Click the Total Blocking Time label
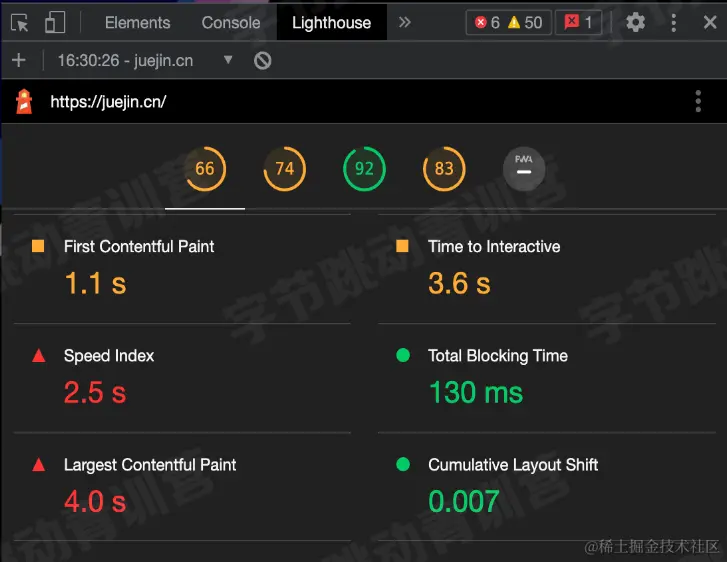The height and width of the screenshot is (562, 727). pyautogui.click(x=498, y=356)
